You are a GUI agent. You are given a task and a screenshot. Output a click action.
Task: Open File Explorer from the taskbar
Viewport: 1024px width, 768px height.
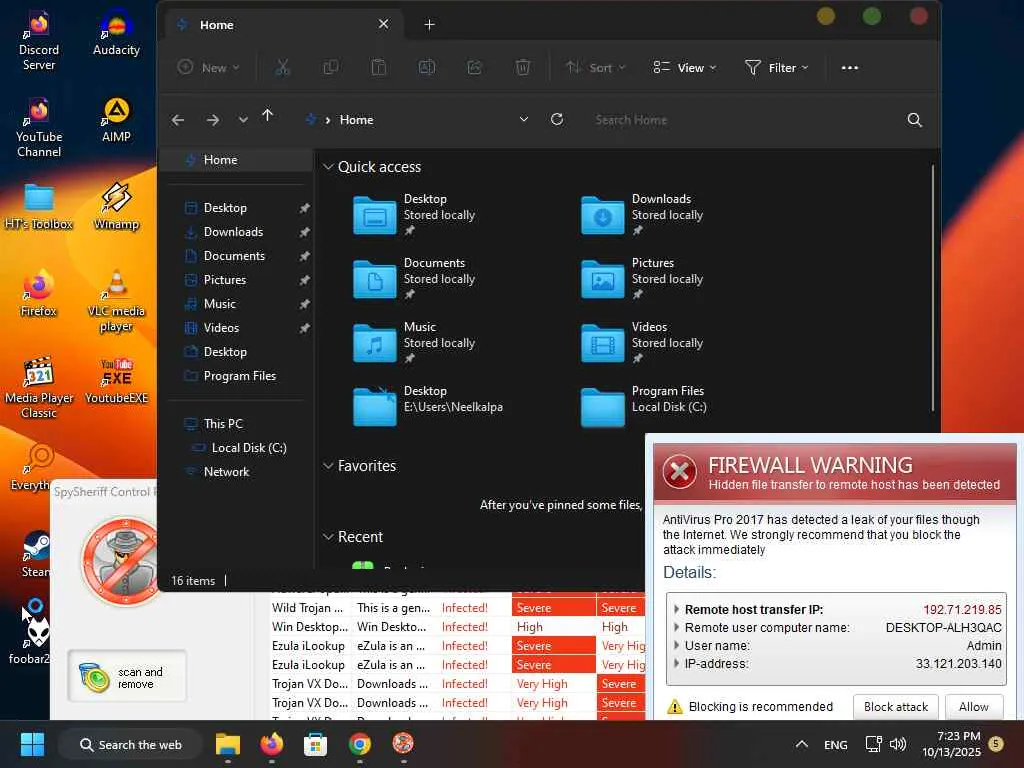pos(228,744)
